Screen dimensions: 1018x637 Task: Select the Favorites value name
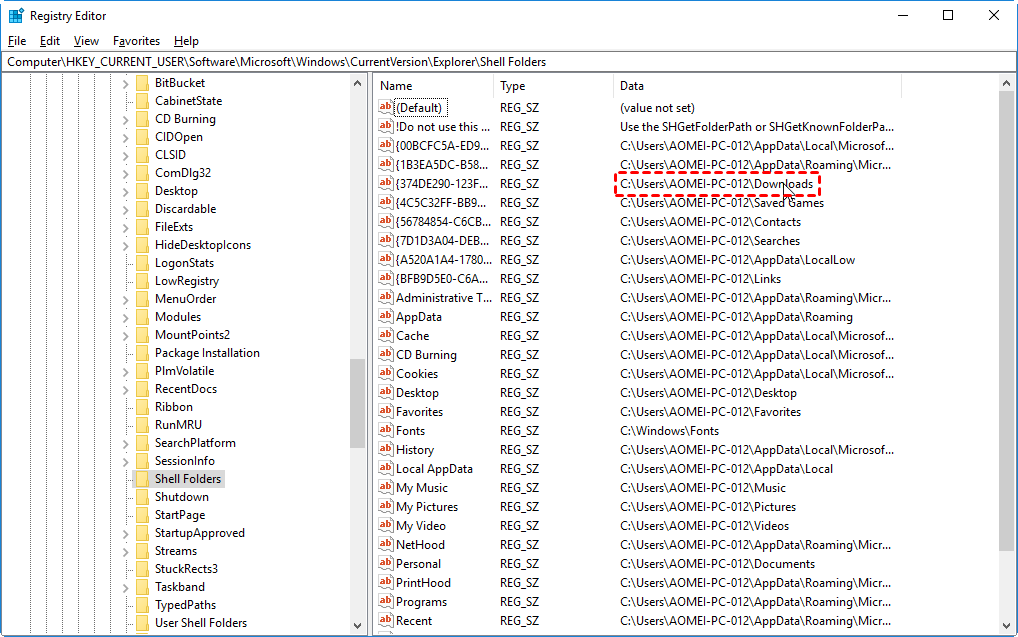coord(419,412)
